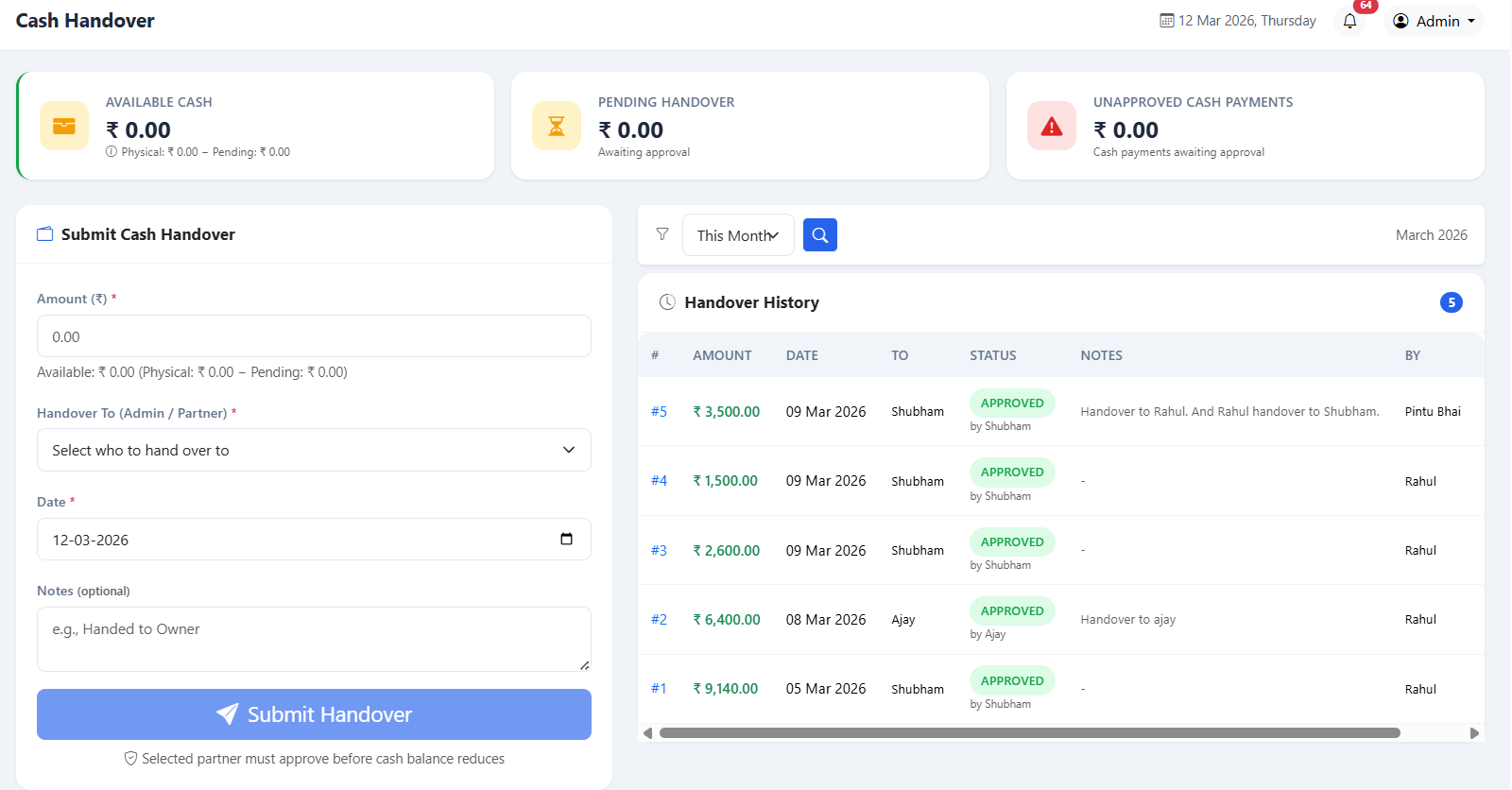Image resolution: width=1512 pixels, height=790 pixels.
Task: Click the AMOUNT column header
Action: point(722,355)
